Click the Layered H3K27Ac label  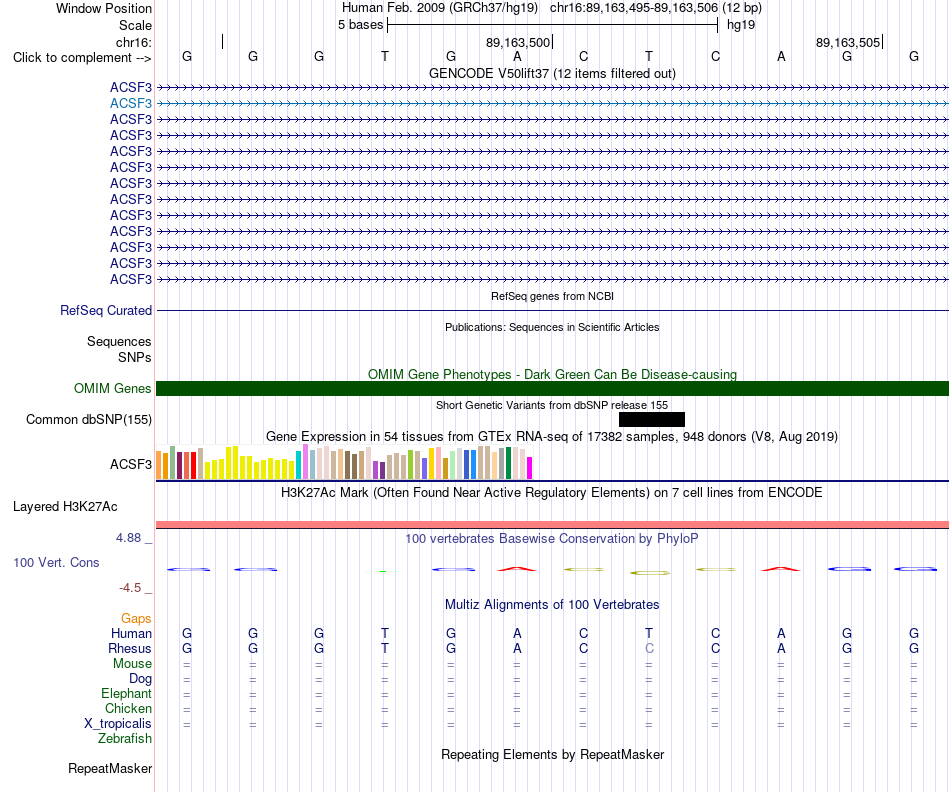click(x=65, y=507)
